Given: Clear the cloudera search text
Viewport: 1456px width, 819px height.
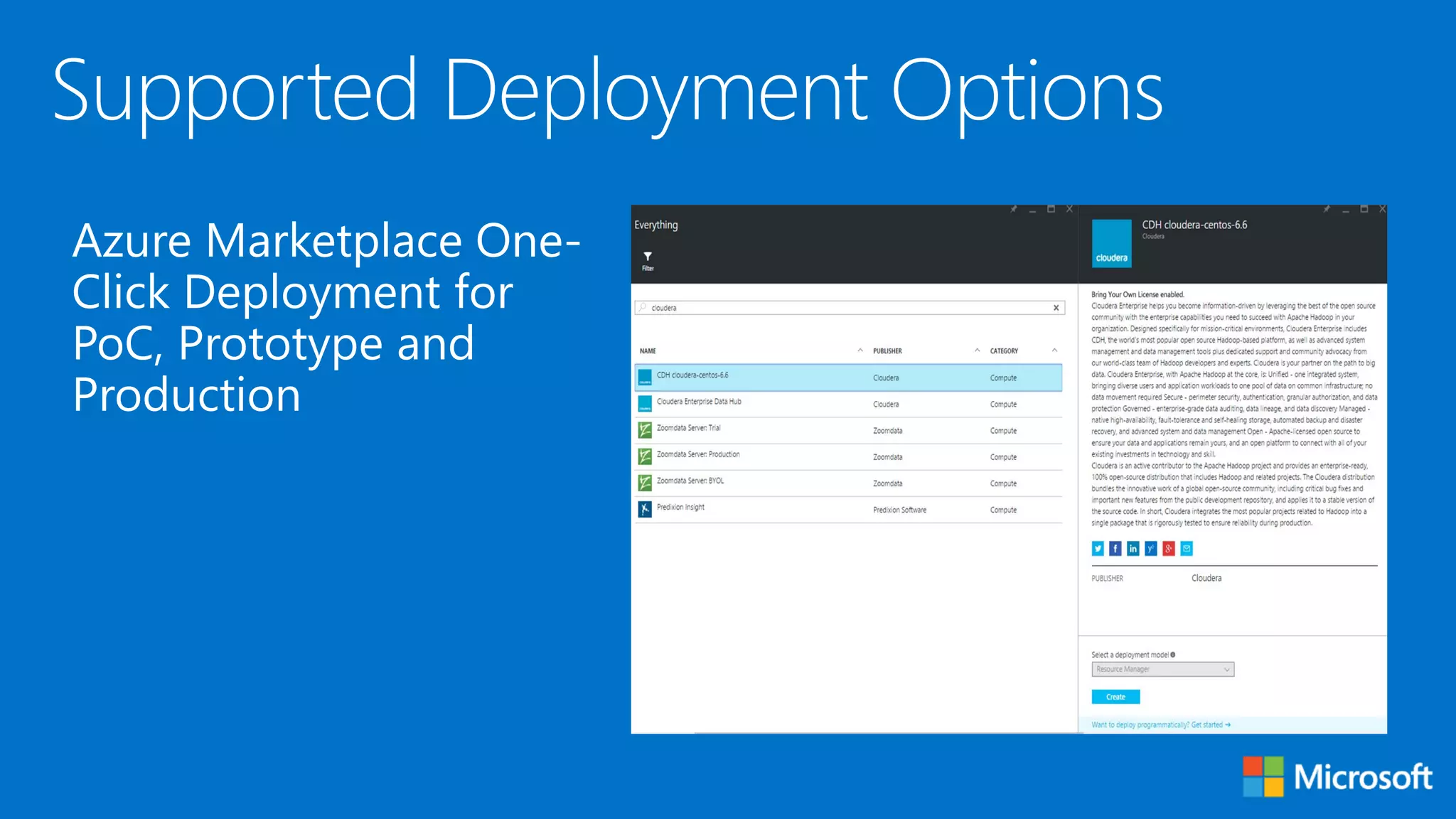Looking at the screenshot, I should [x=1056, y=308].
